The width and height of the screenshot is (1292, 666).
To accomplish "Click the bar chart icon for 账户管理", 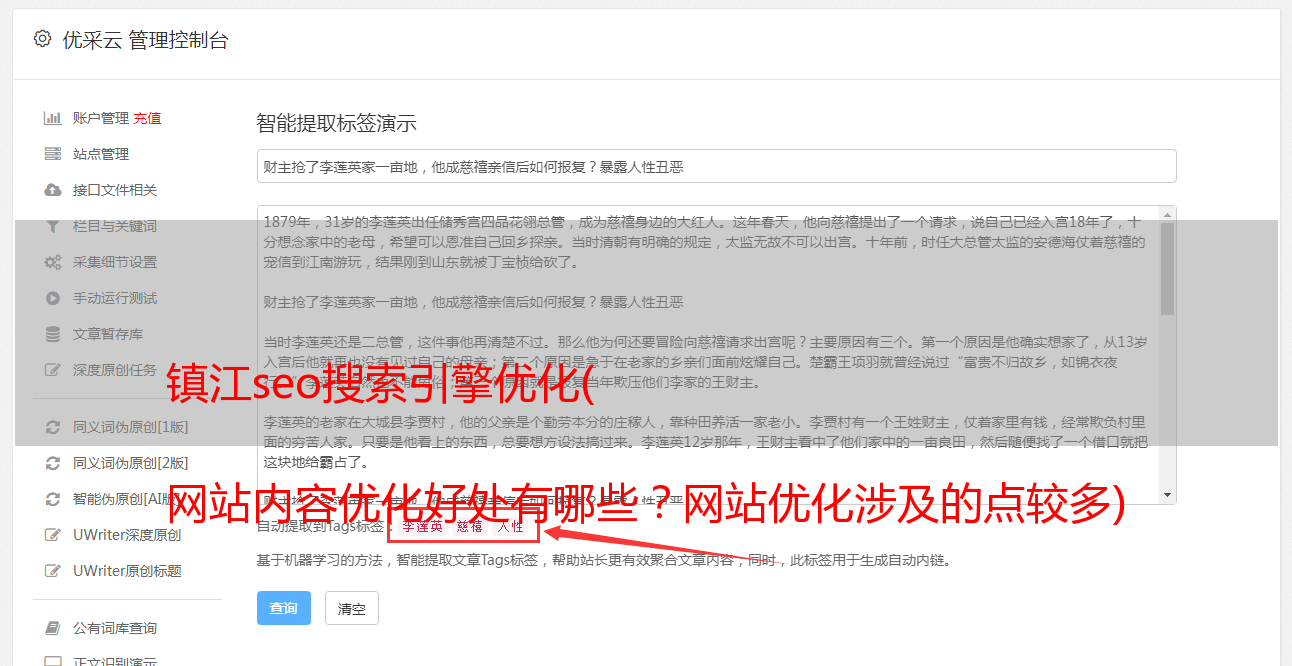I will (x=53, y=118).
